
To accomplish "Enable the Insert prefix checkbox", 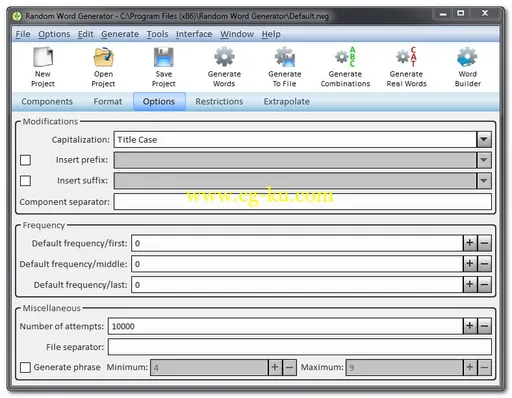I will coord(26,160).
